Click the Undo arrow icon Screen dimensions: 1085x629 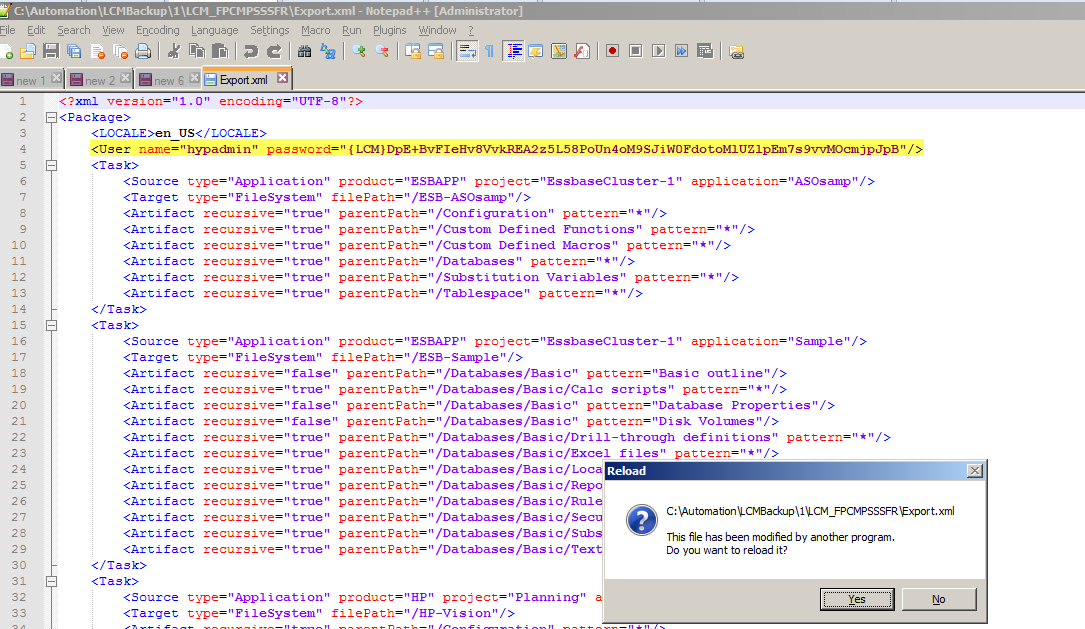(250, 52)
